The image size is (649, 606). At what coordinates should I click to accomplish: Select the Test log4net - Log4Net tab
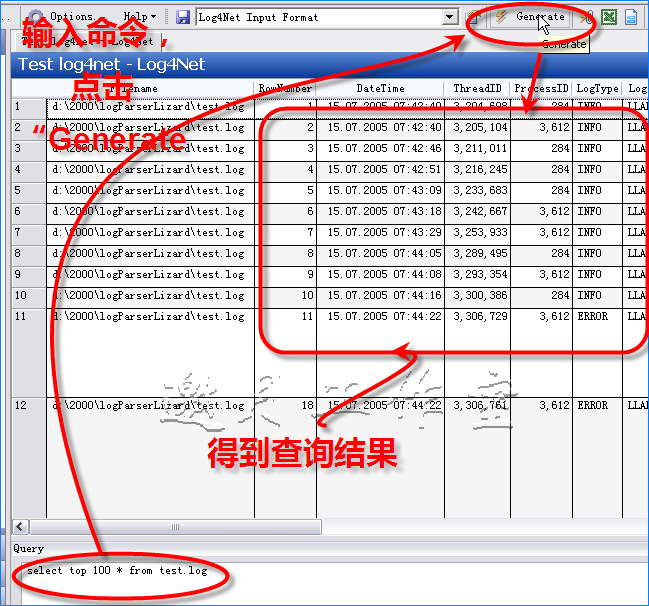tap(88, 41)
